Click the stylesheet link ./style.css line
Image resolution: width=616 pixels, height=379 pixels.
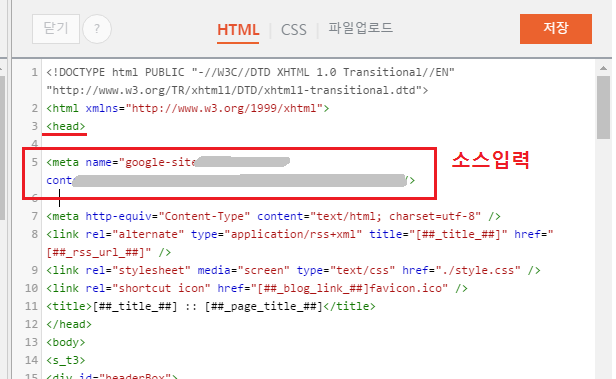293,271
